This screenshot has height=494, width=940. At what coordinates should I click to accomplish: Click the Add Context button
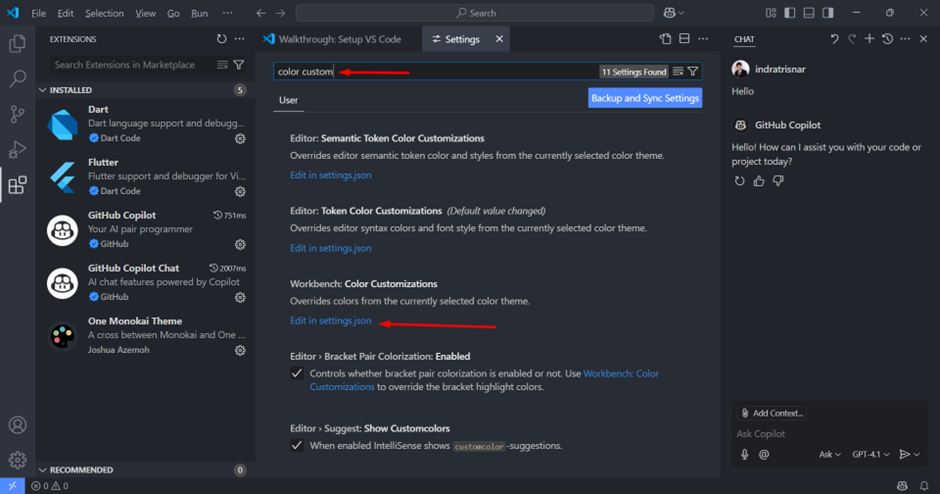[x=772, y=413]
